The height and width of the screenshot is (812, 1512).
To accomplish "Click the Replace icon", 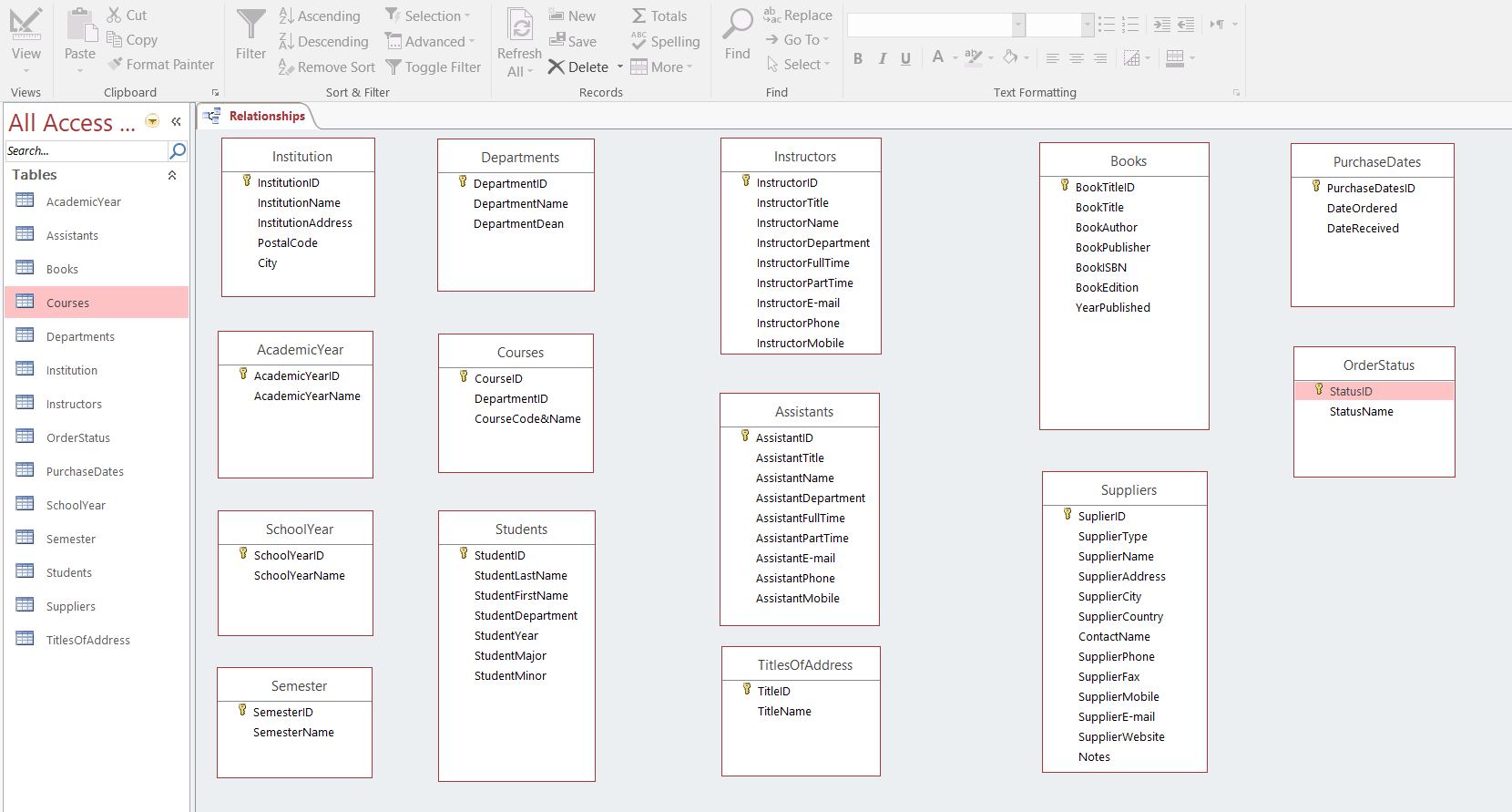I will (771, 15).
